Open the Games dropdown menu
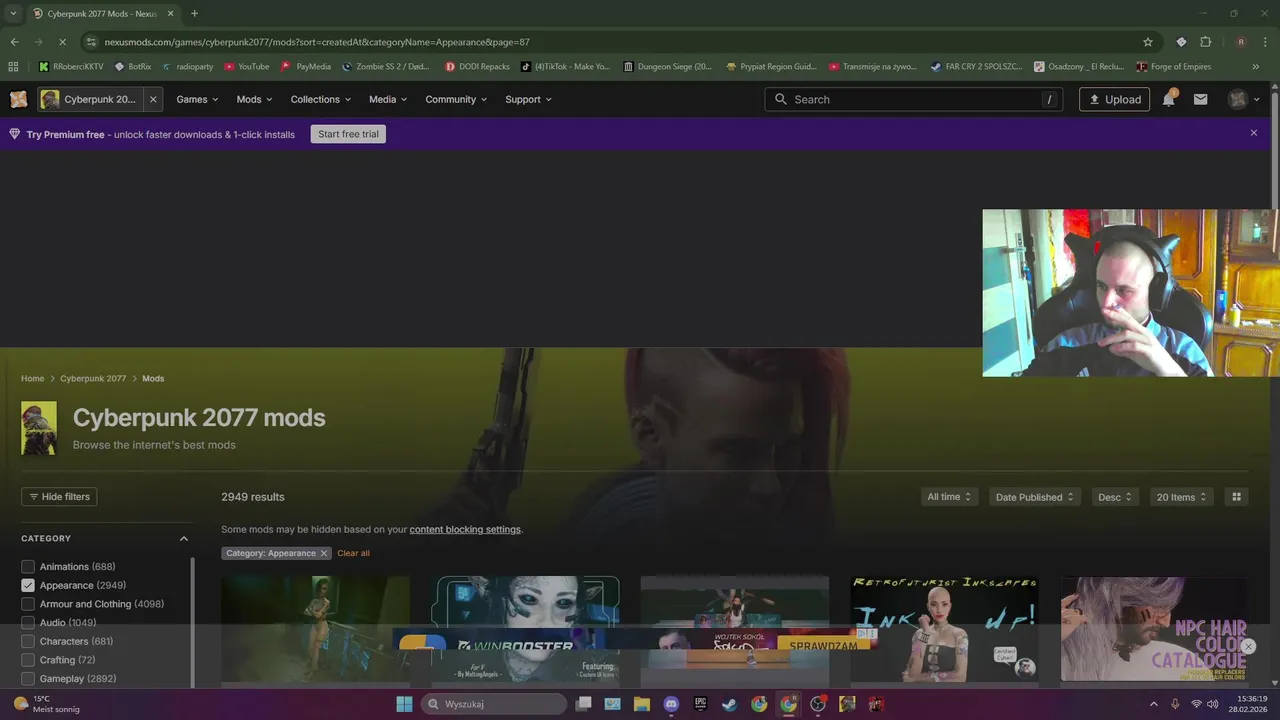 coord(198,99)
